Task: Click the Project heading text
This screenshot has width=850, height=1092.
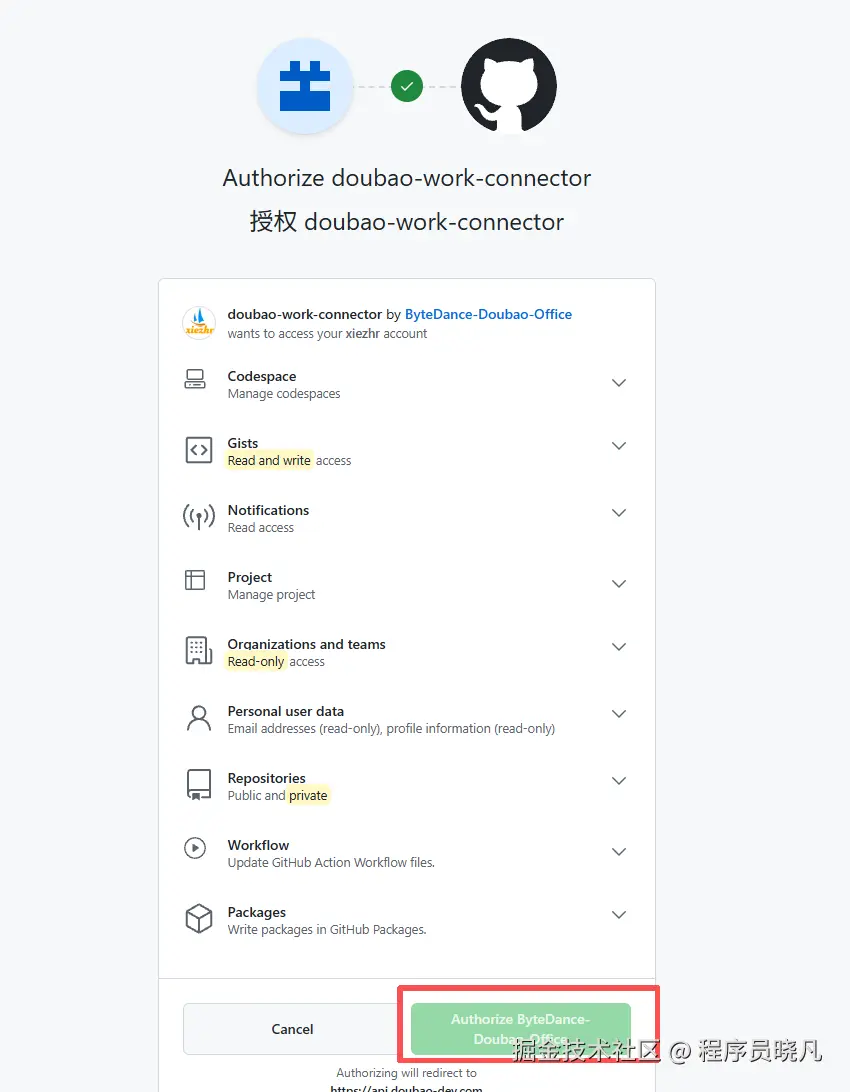Action: [249, 577]
